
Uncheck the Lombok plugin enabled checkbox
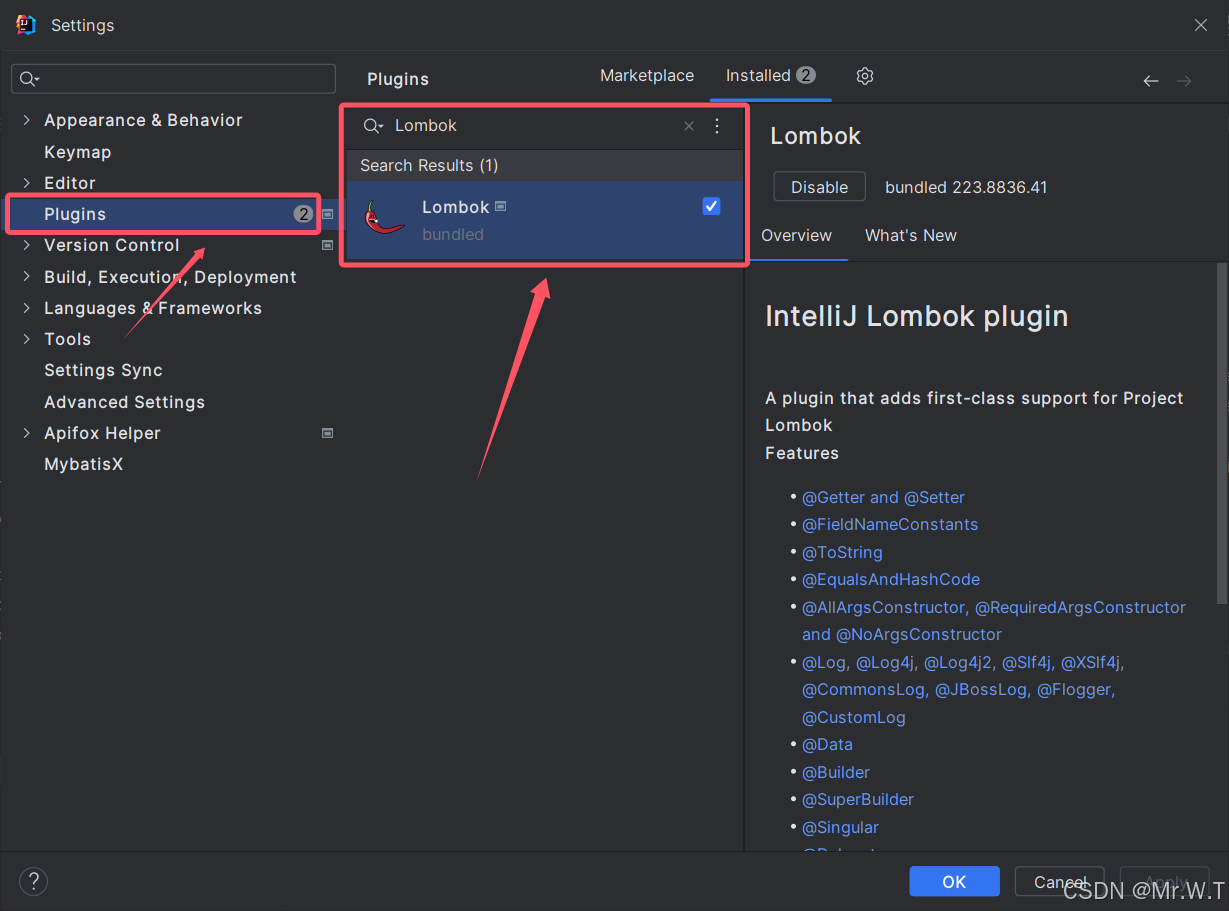pos(711,206)
